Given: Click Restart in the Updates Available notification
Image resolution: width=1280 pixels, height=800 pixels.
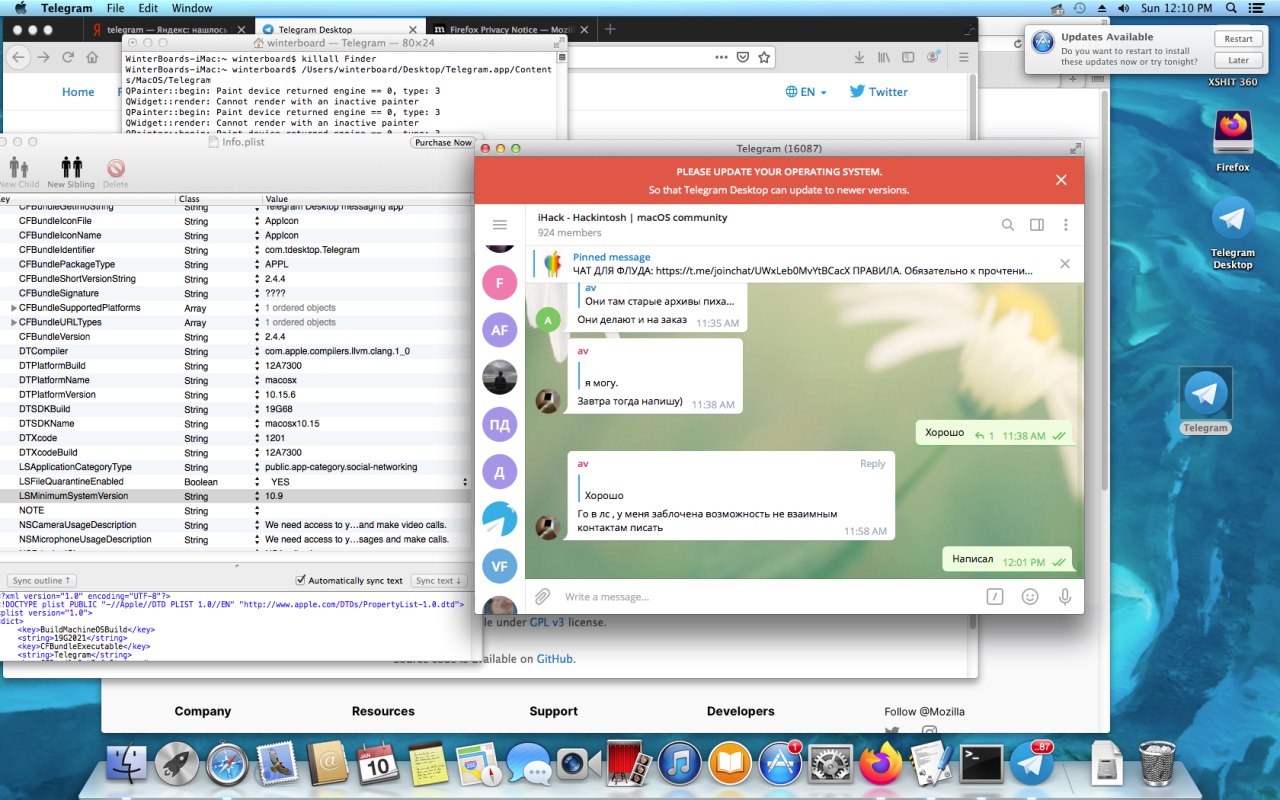Looking at the screenshot, I should click(x=1238, y=39).
